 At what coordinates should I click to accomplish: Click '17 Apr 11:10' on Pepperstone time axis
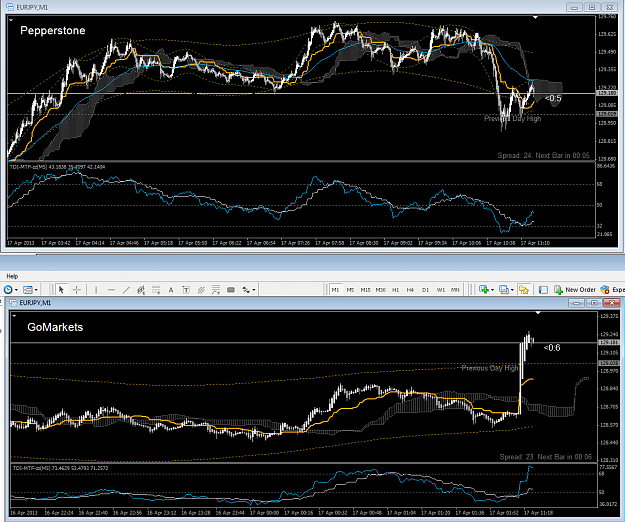pos(535,243)
